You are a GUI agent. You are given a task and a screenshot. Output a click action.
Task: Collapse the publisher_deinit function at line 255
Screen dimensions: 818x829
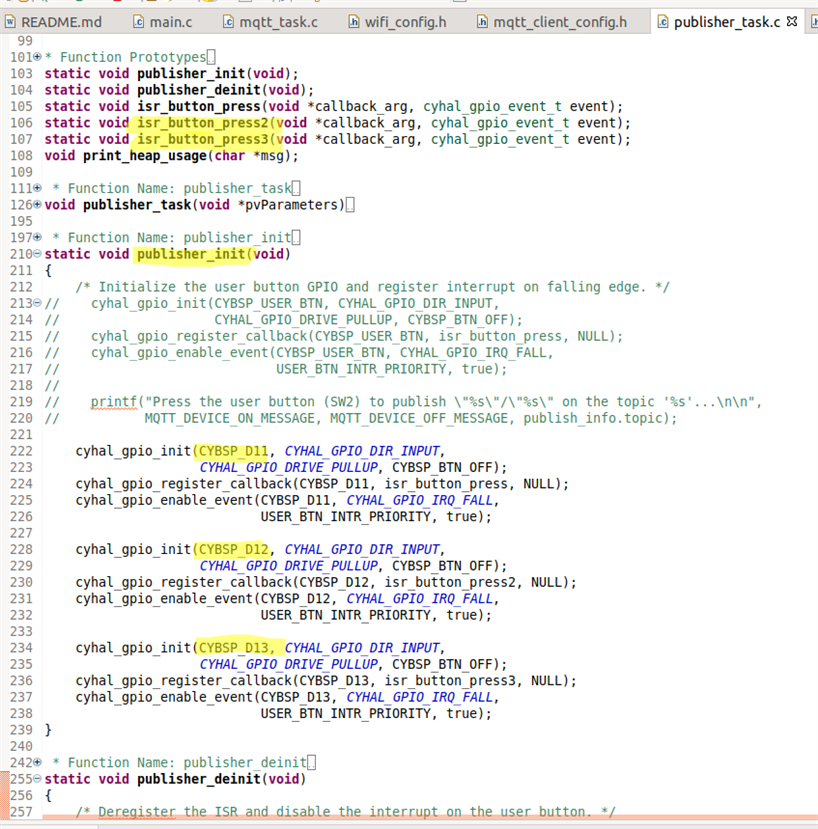click(x=37, y=778)
